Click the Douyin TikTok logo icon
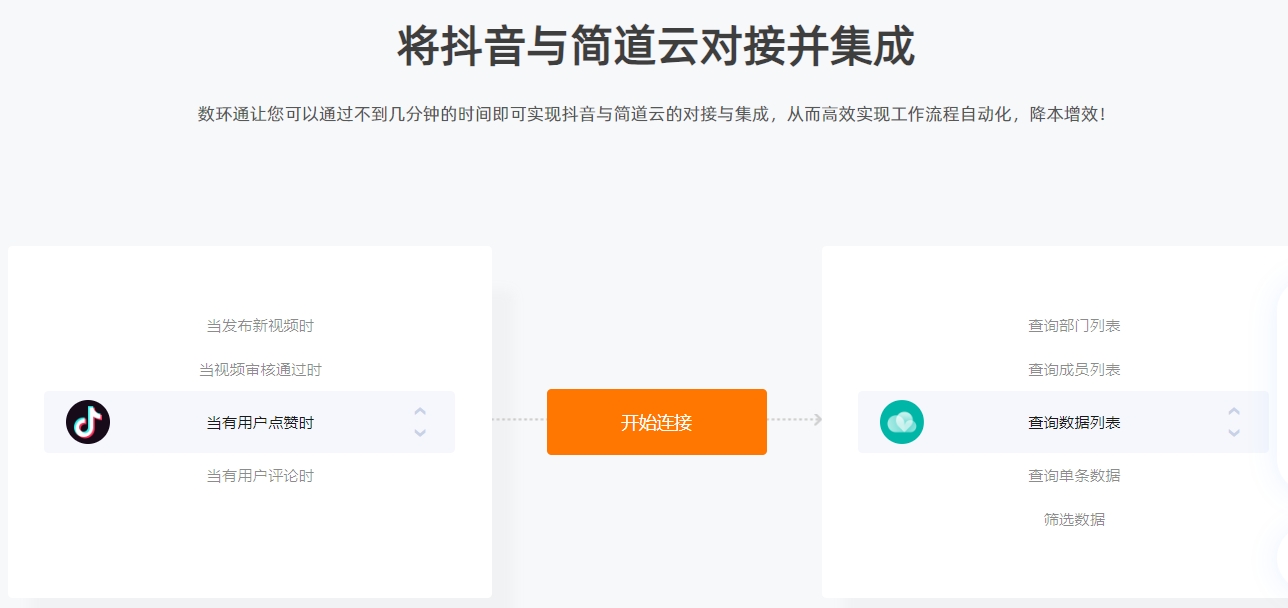Image resolution: width=1288 pixels, height=608 pixels. (x=88, y=422)
